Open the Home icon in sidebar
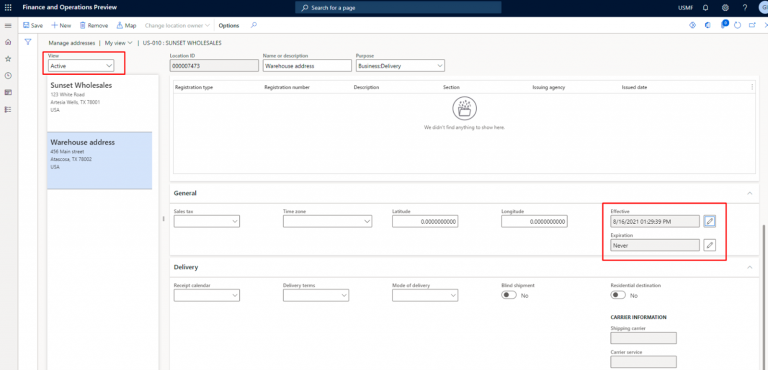 [8, 42]
